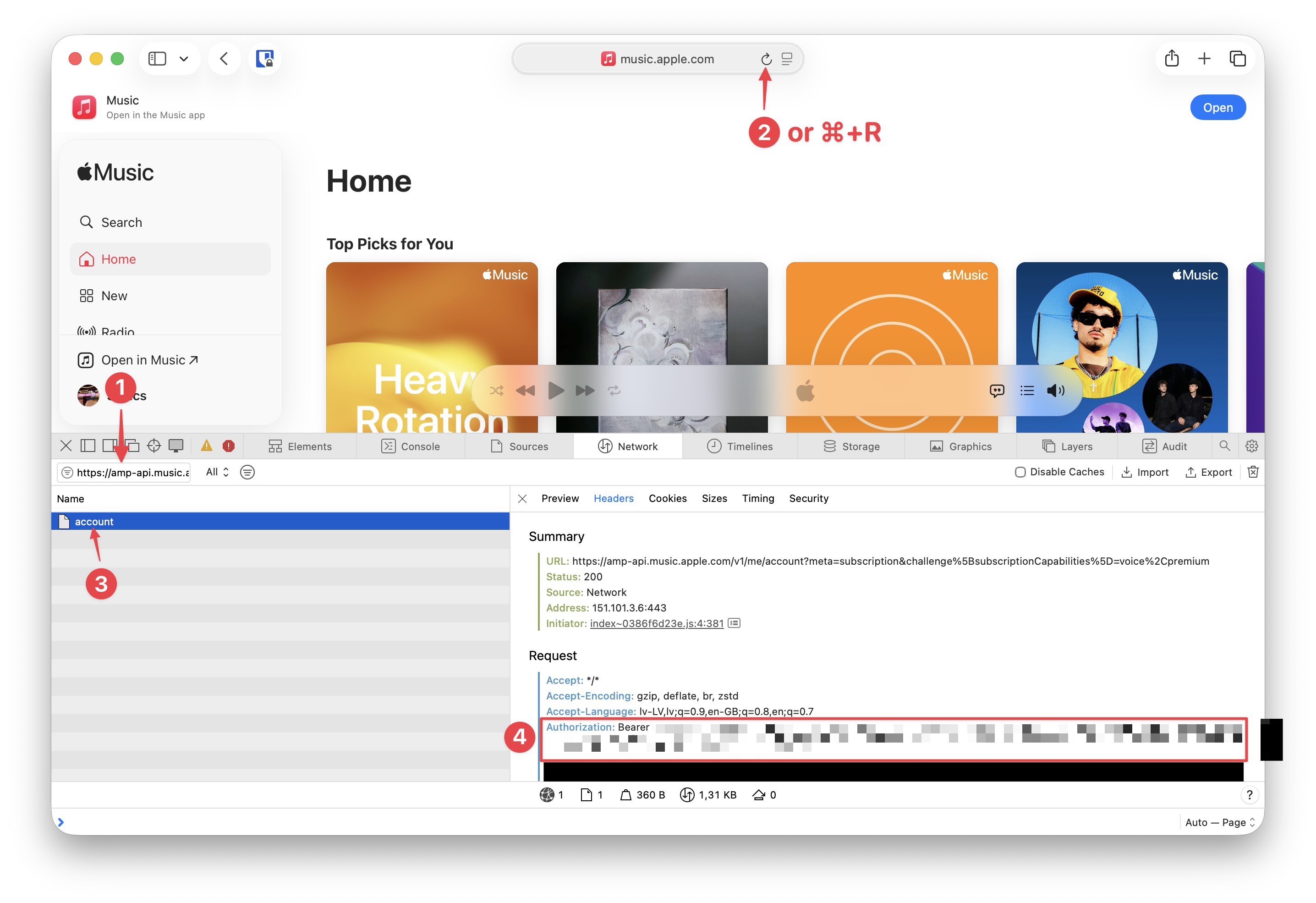Viewport: 1316px width, 903px height.
Task: Show lyrics from the player bar
Action: (x=997, y=391)
